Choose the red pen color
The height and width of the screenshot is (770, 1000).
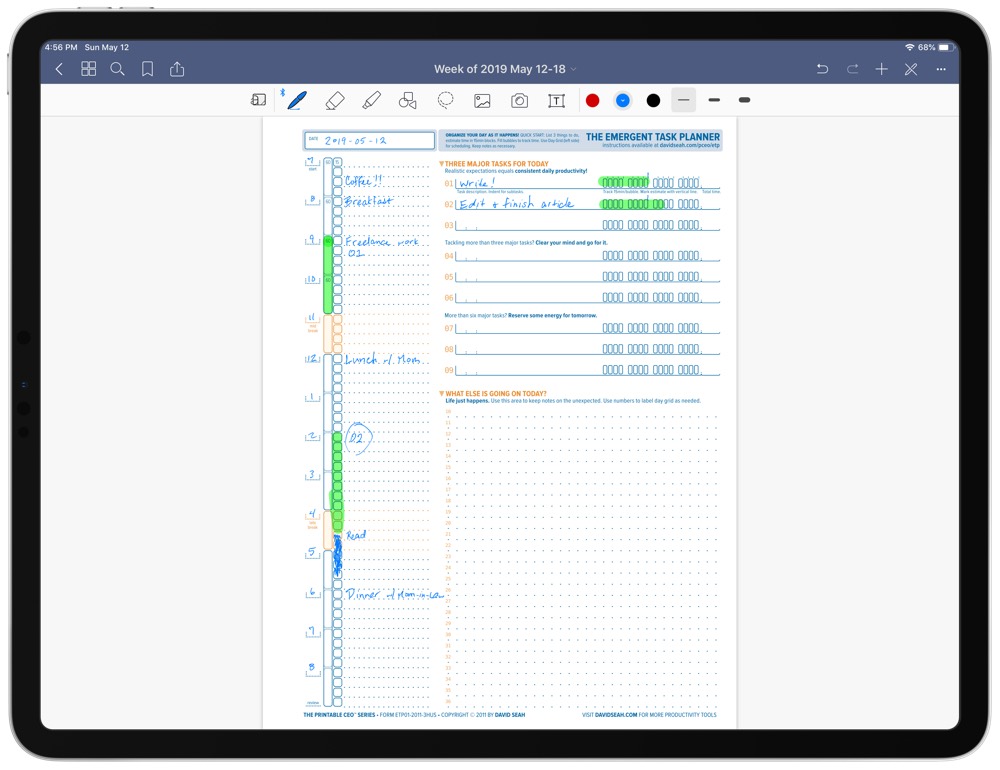(x=592, y=100)
